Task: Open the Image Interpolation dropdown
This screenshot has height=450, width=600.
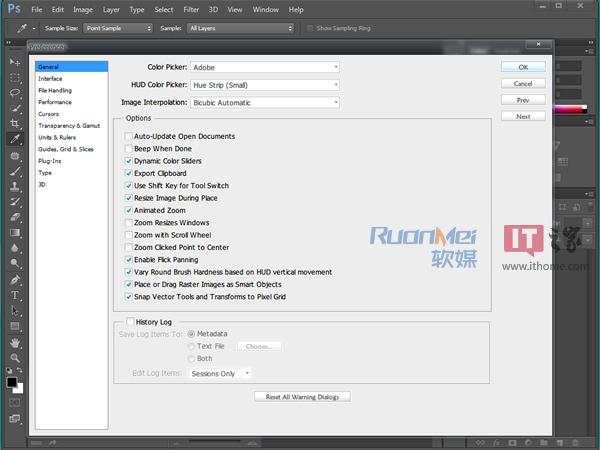Action: (x=265, y=103)
